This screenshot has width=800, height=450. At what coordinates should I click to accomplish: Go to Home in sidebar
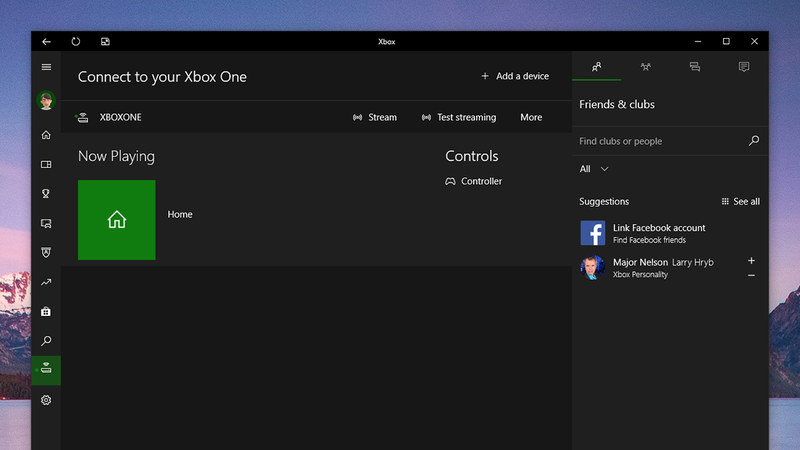(46, 135)
